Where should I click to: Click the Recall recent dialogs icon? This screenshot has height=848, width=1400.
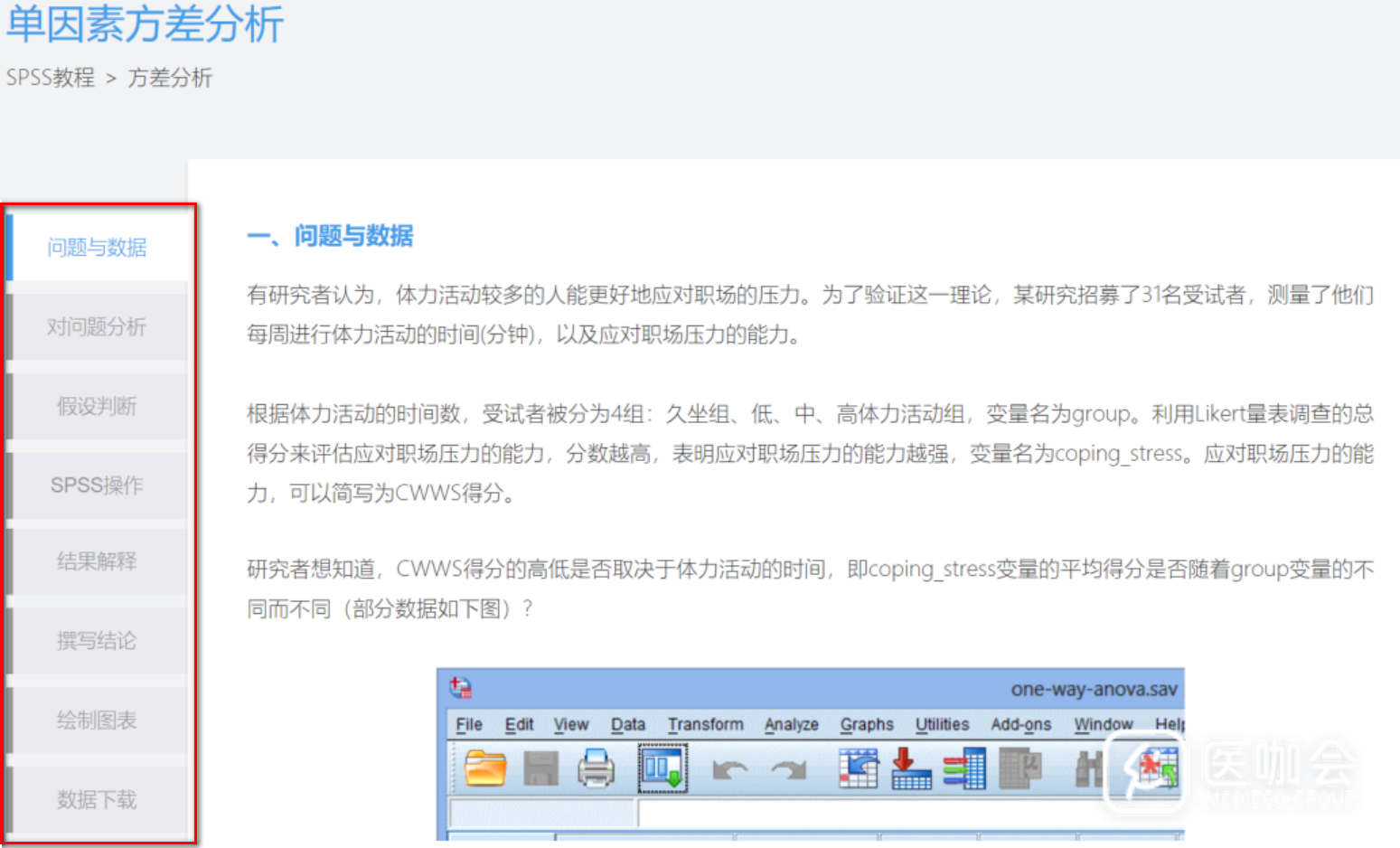[x=662, y=769]
